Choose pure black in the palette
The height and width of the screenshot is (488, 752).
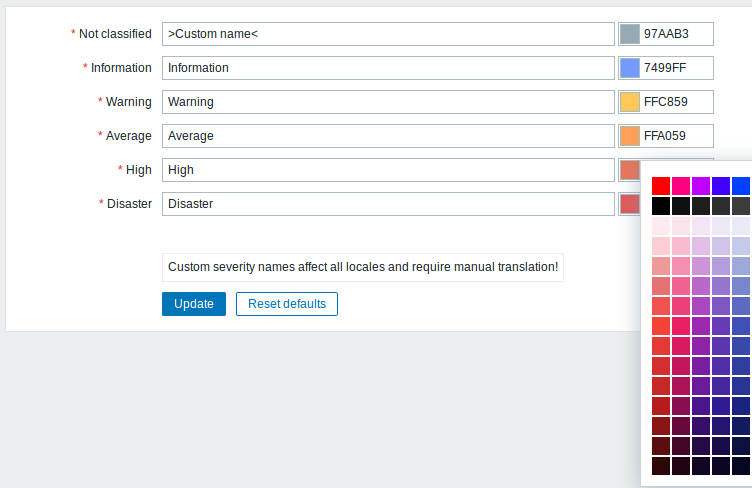661,206
